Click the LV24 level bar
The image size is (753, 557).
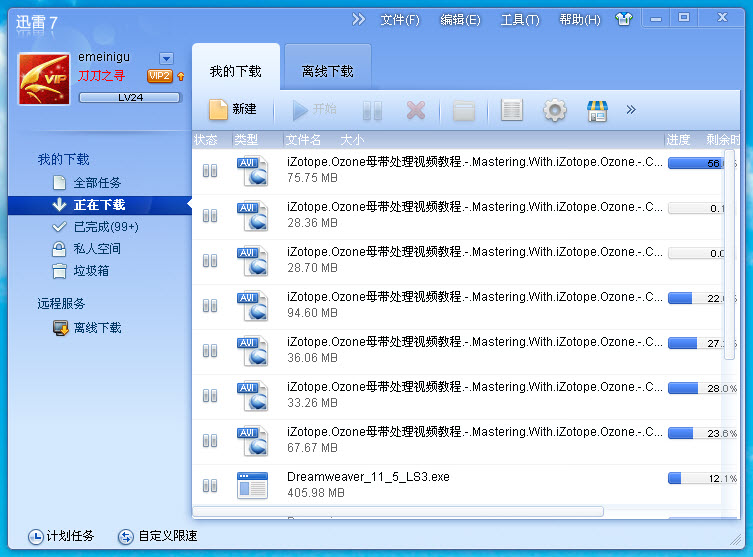pos(130,97)
